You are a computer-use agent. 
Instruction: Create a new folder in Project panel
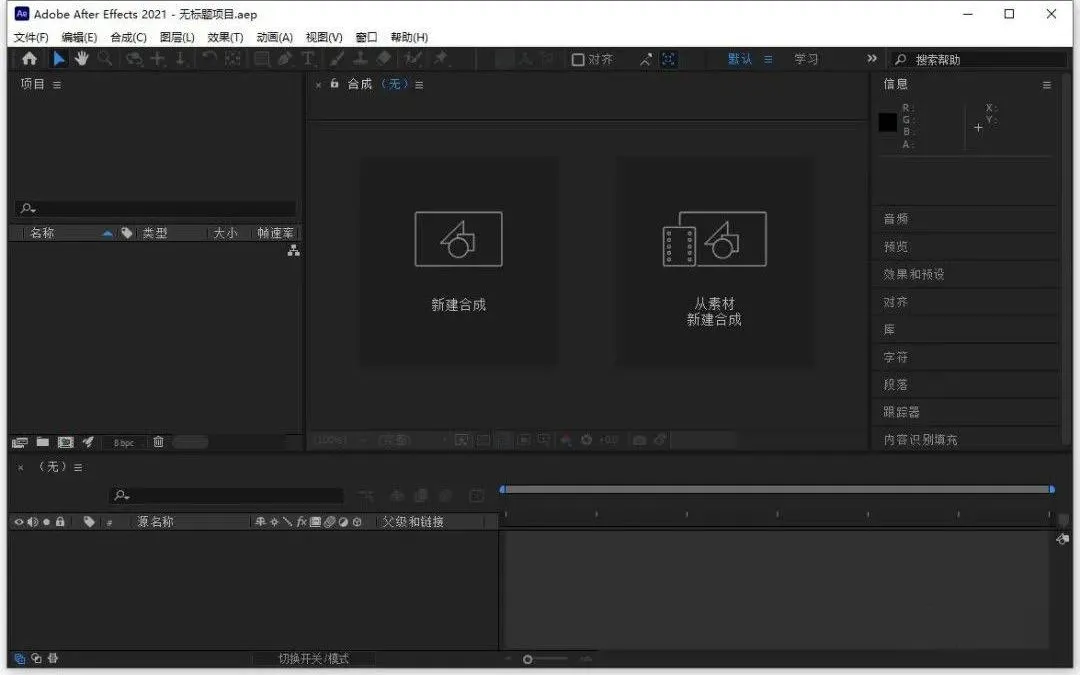point(43,442)
